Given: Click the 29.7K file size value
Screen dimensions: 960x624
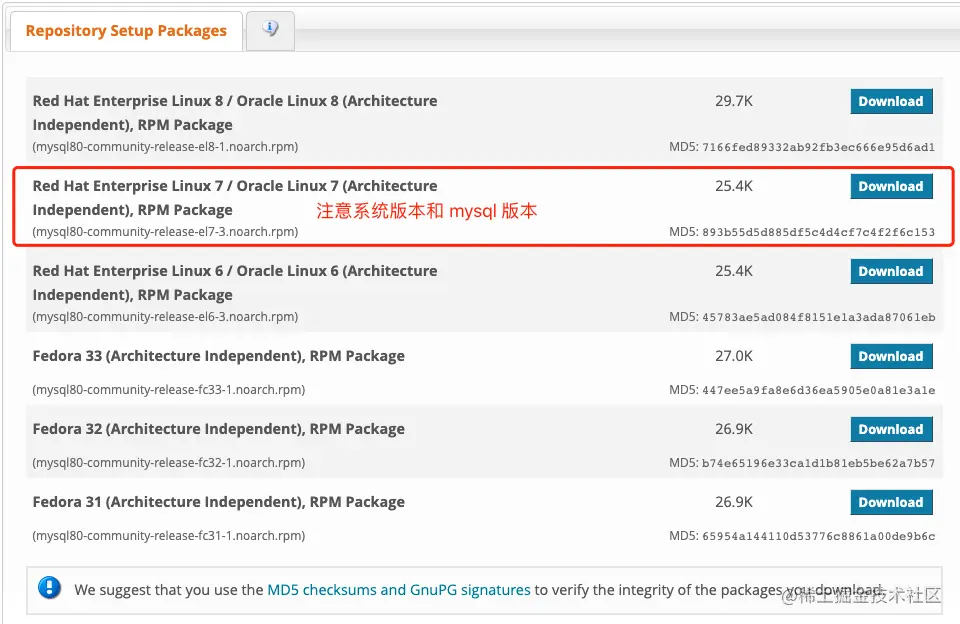Looking at the screenshot, I should coord(734,101).
